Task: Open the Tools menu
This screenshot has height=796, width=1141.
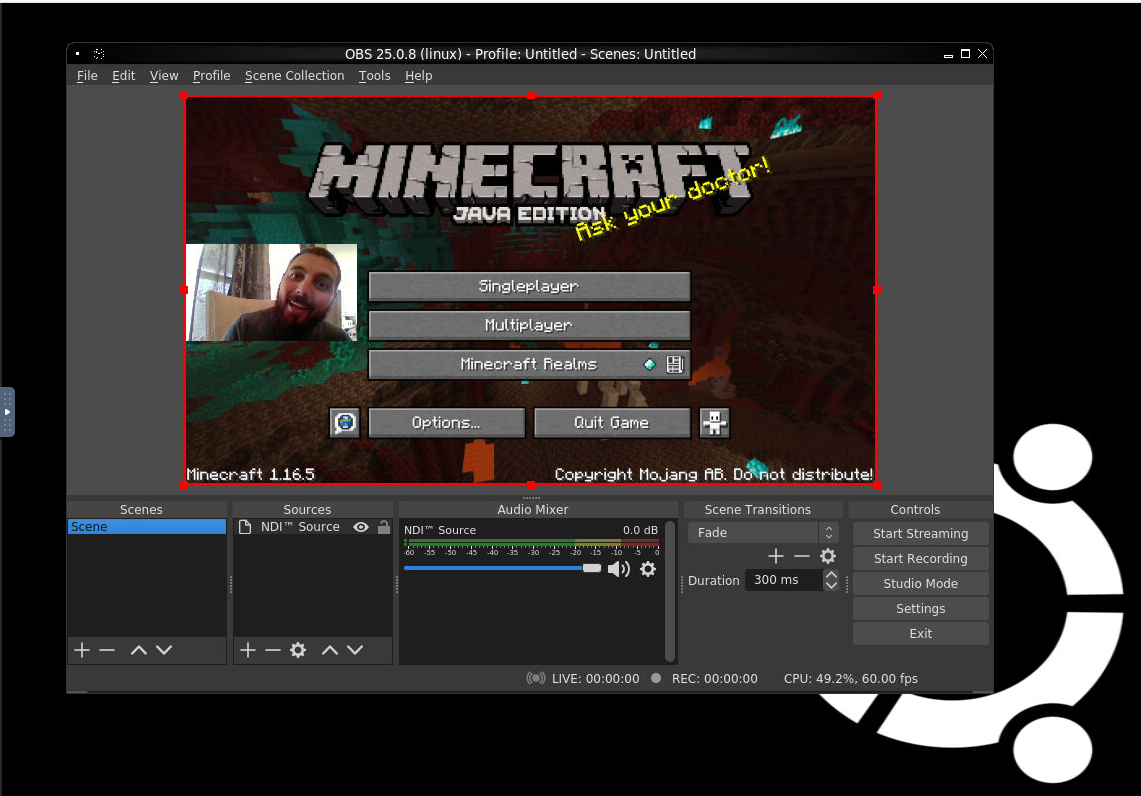Action: click(x=374, y=76)
